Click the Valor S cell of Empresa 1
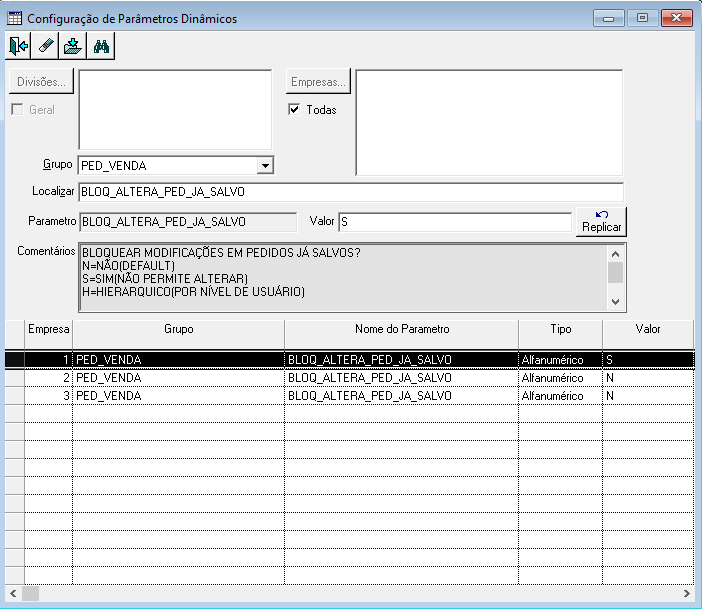 648,360
